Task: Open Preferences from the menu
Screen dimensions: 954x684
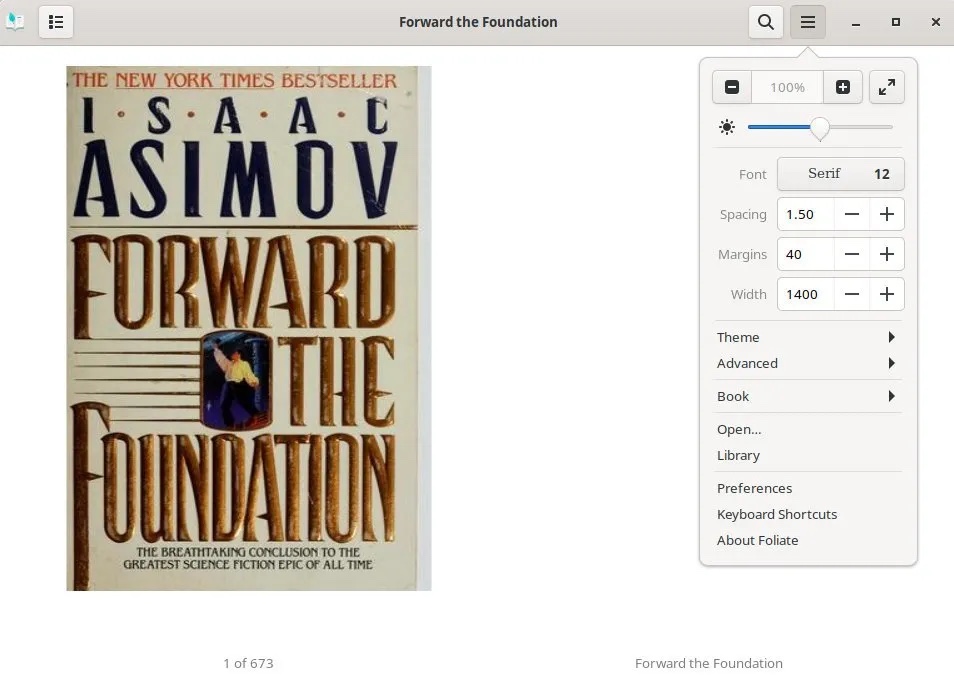Action: coord(754,488)
